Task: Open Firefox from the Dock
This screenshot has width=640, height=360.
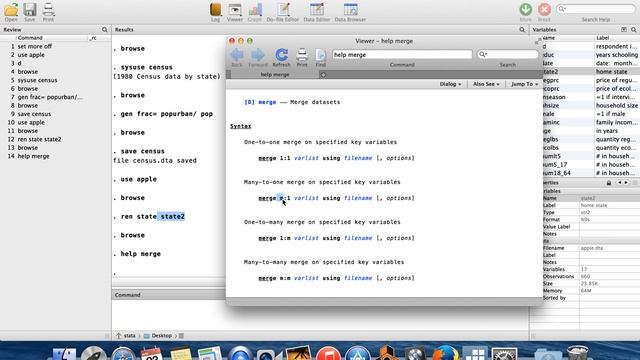Action: tap(445, 353)
